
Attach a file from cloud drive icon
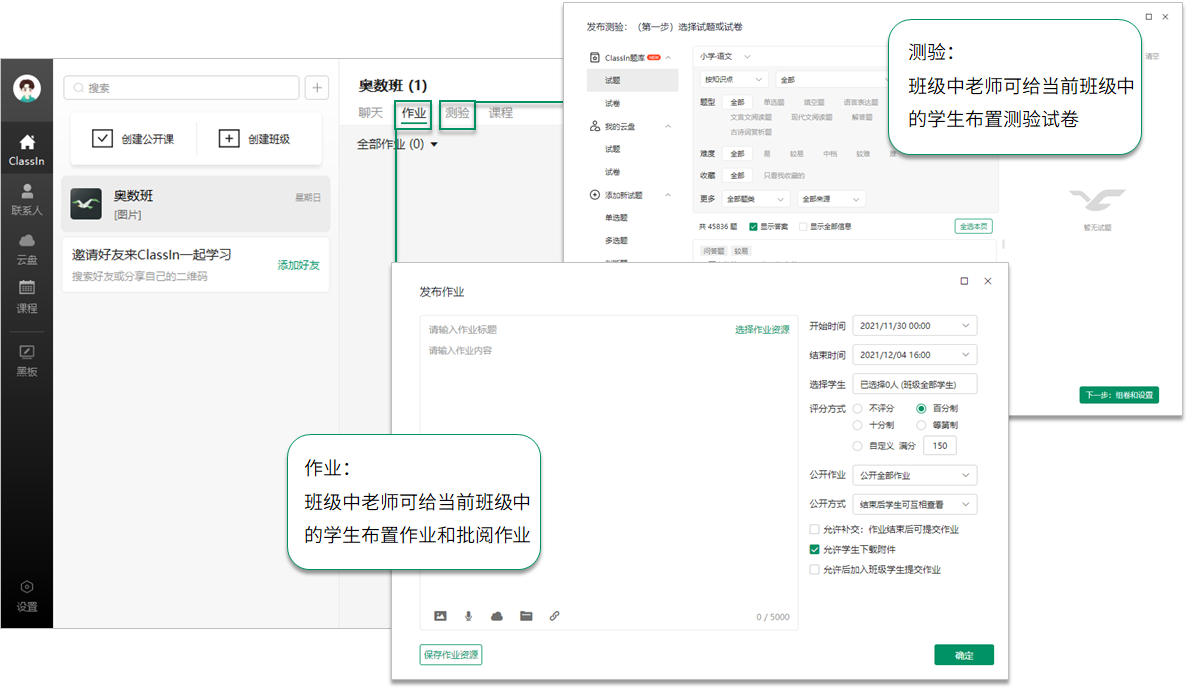[497, 616]
